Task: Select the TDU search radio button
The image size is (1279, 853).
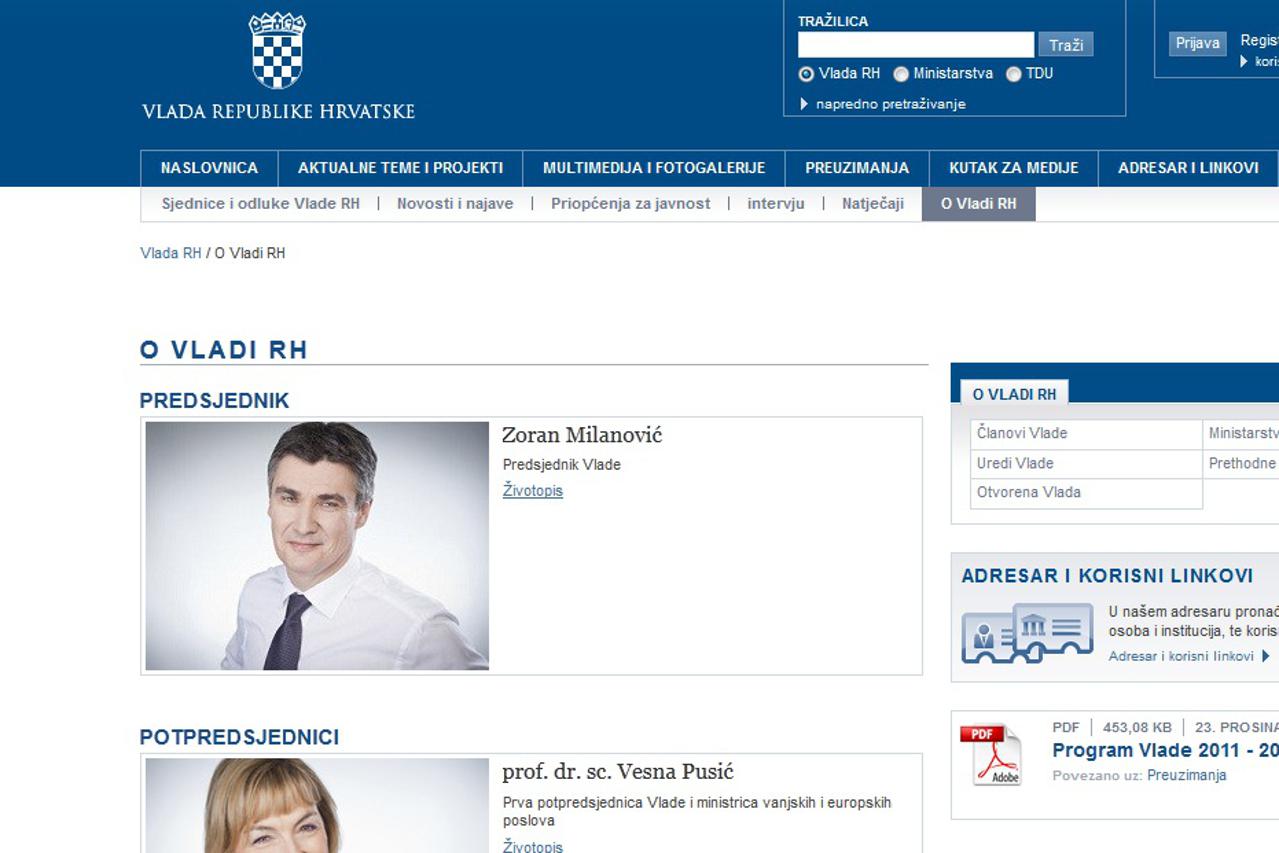Action: click(1013, 74)
